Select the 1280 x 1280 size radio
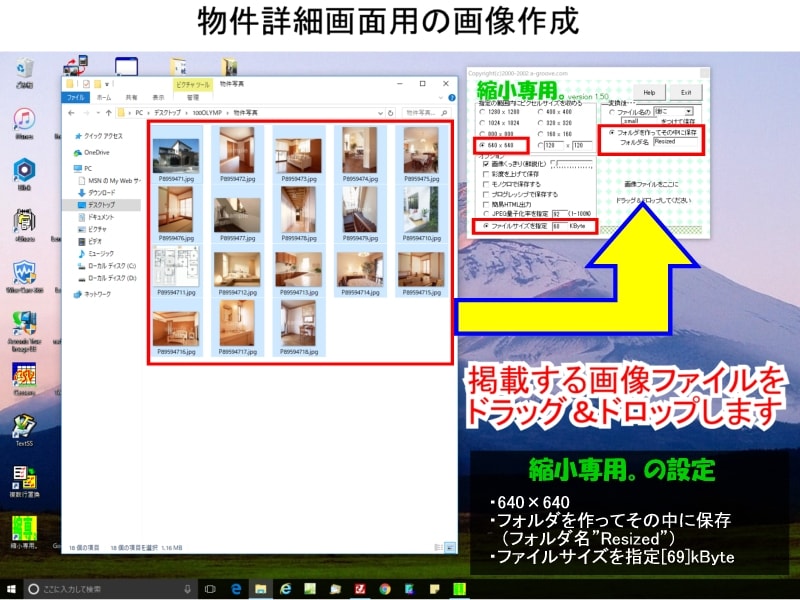This screenshot has width=800, height=600. (482, 112)
